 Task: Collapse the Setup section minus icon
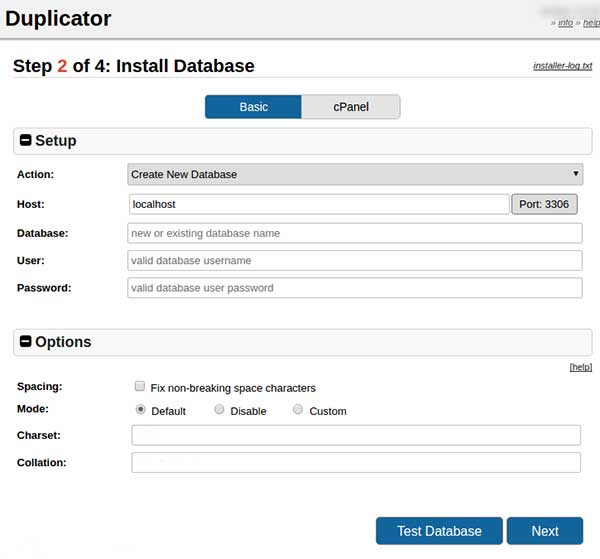coord(25,140)
